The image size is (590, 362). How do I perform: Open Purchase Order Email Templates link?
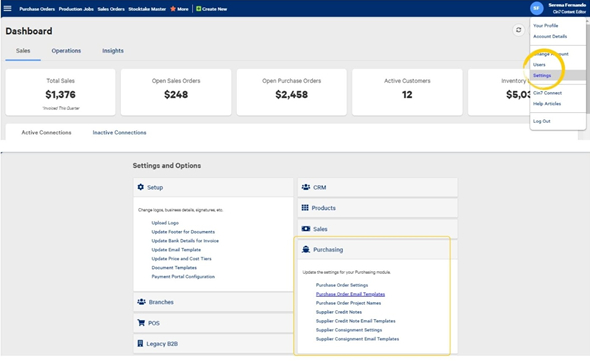click(x=350, y=294)
